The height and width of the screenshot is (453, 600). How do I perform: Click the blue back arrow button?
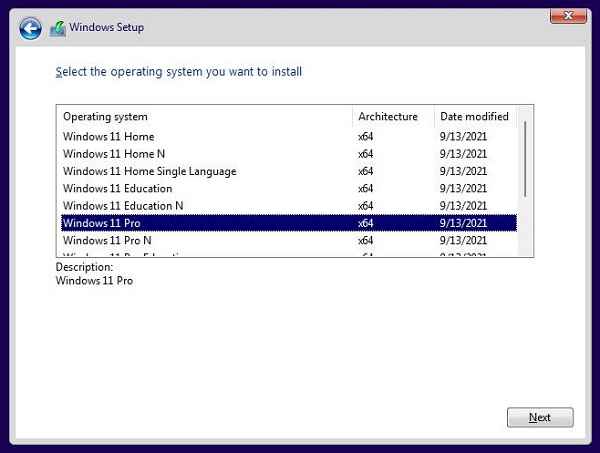pyautogui.click(x=30, y=29)
